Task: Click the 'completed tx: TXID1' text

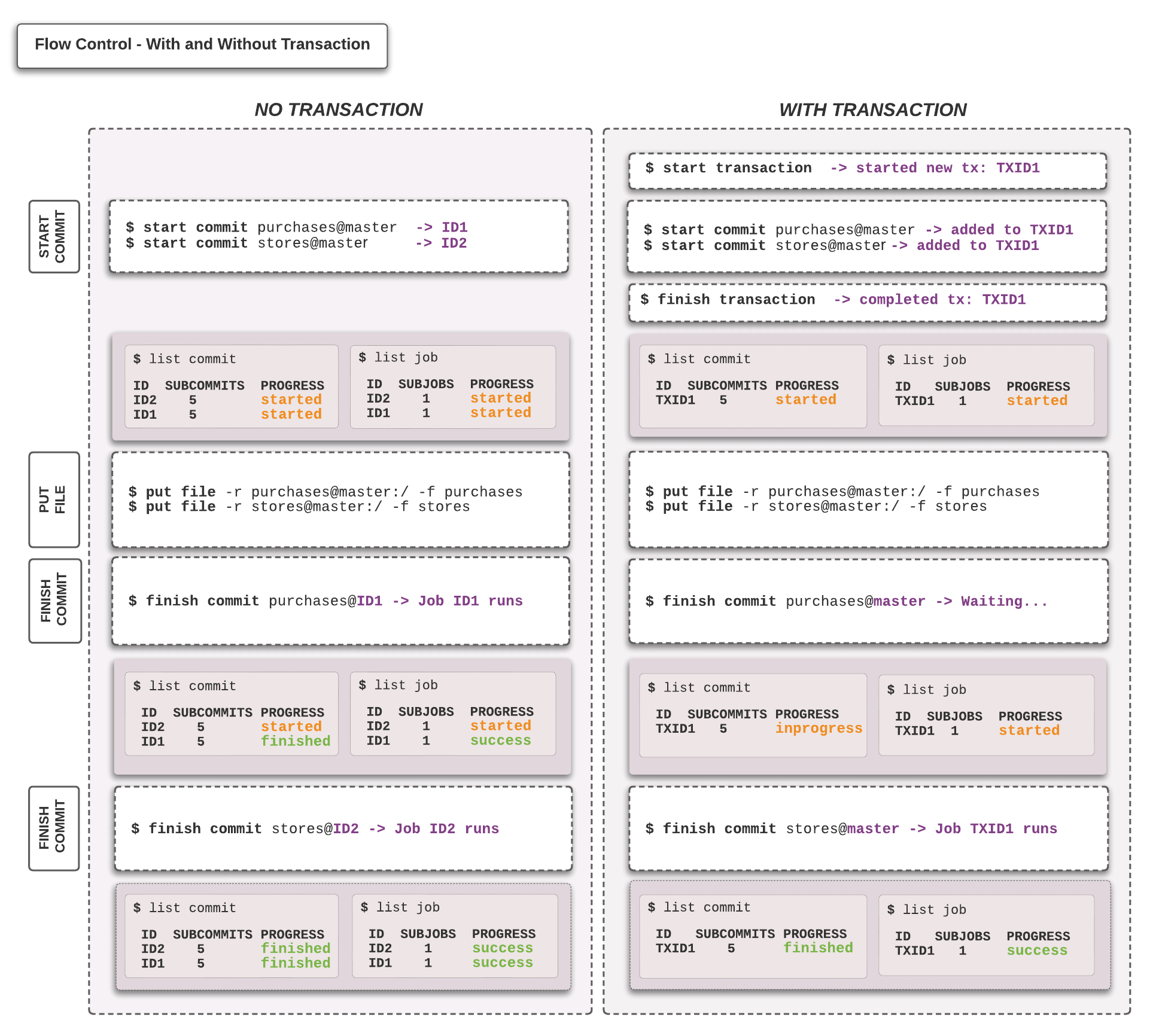Action: (x=942, y=300)
